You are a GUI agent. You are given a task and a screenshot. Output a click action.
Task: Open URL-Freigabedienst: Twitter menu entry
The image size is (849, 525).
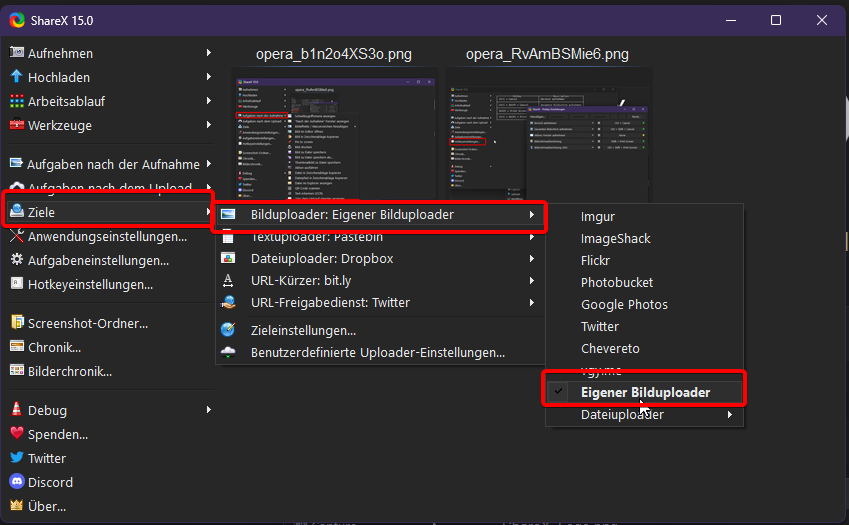click(x=329, y=303)
